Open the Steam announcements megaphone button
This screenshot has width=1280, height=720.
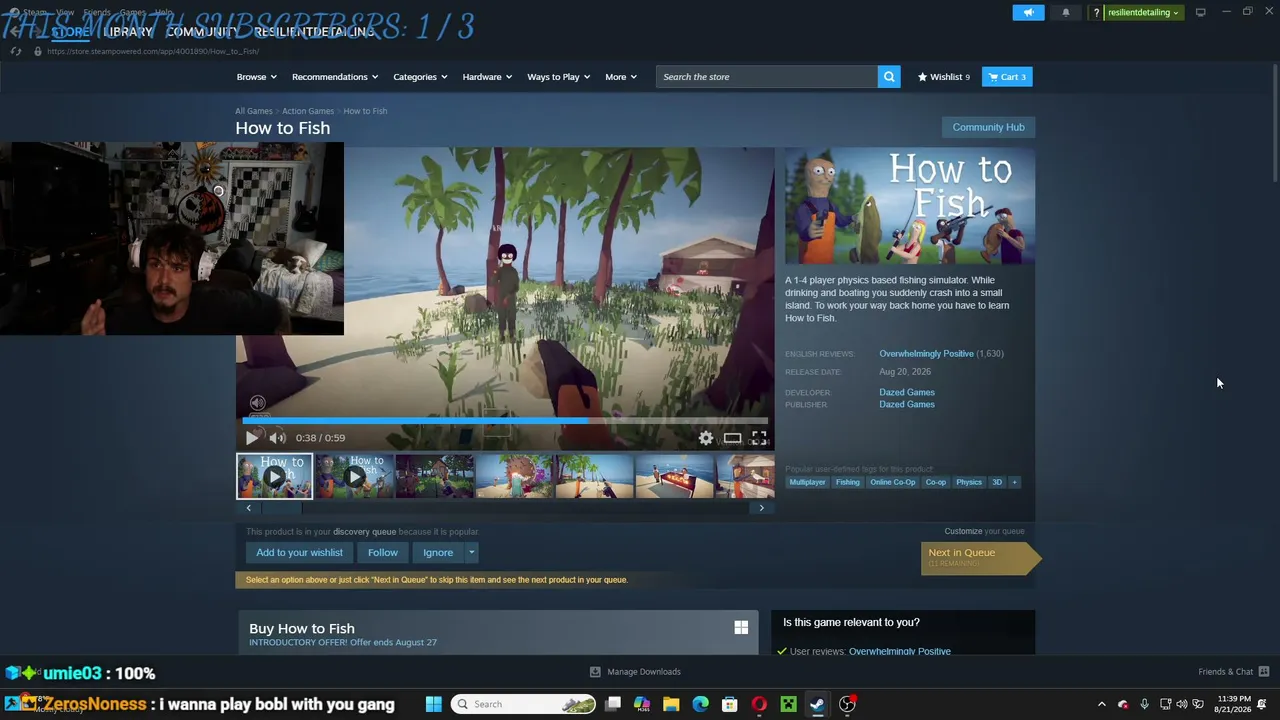1028,12
